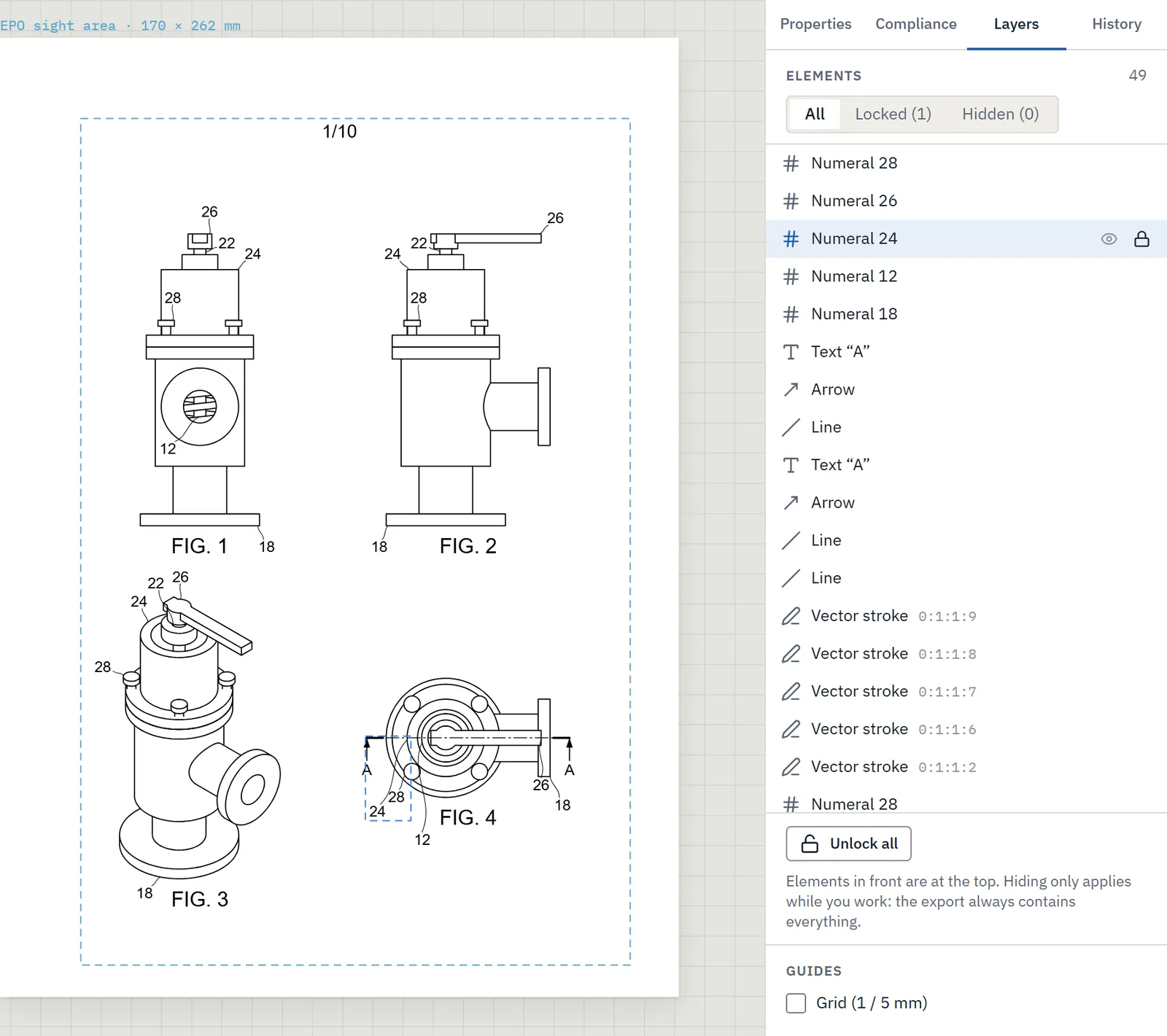
Task: Switch to the Compliance tab
Action: click(916, 24)
